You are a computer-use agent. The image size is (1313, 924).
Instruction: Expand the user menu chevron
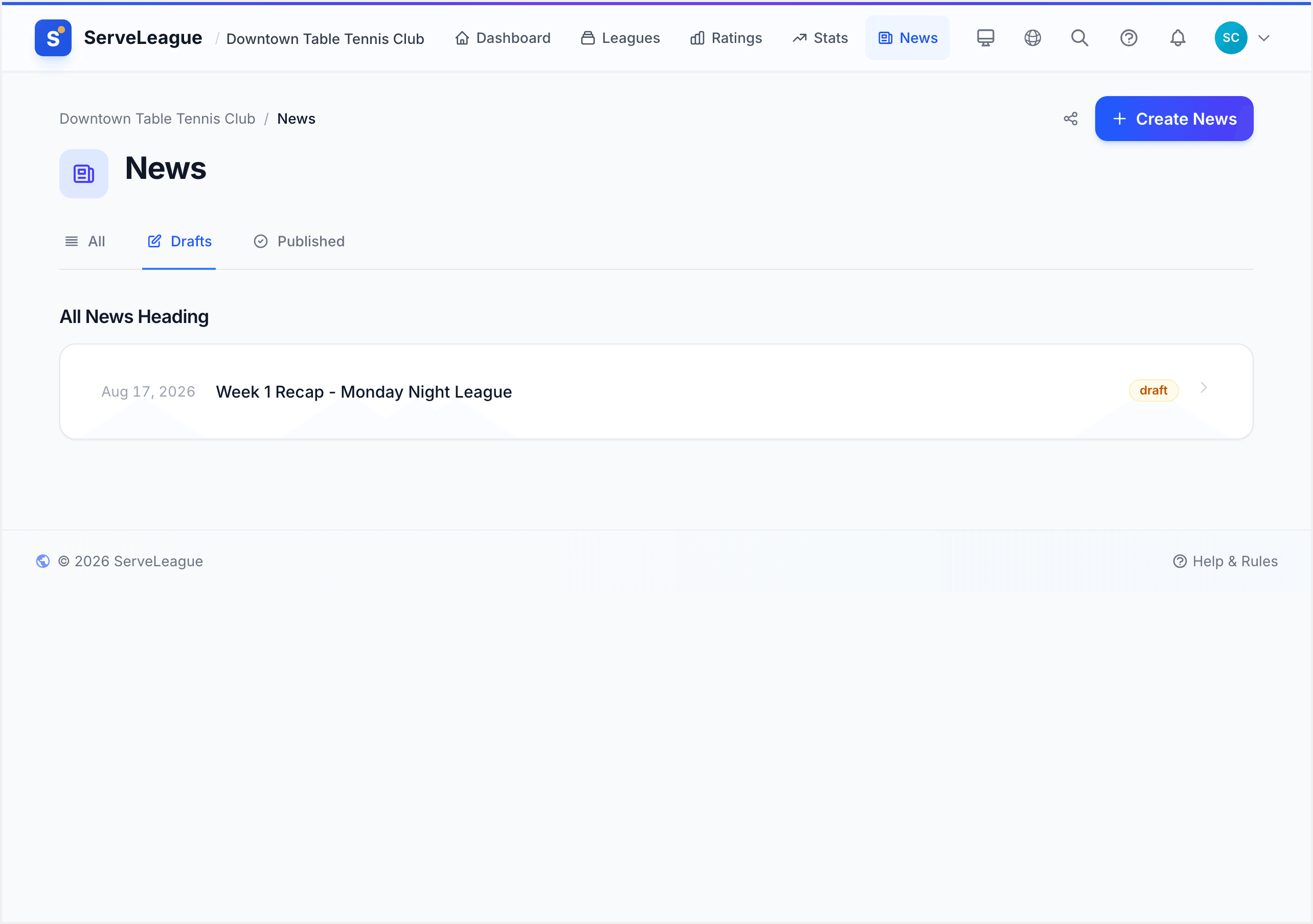(1264, 38)
